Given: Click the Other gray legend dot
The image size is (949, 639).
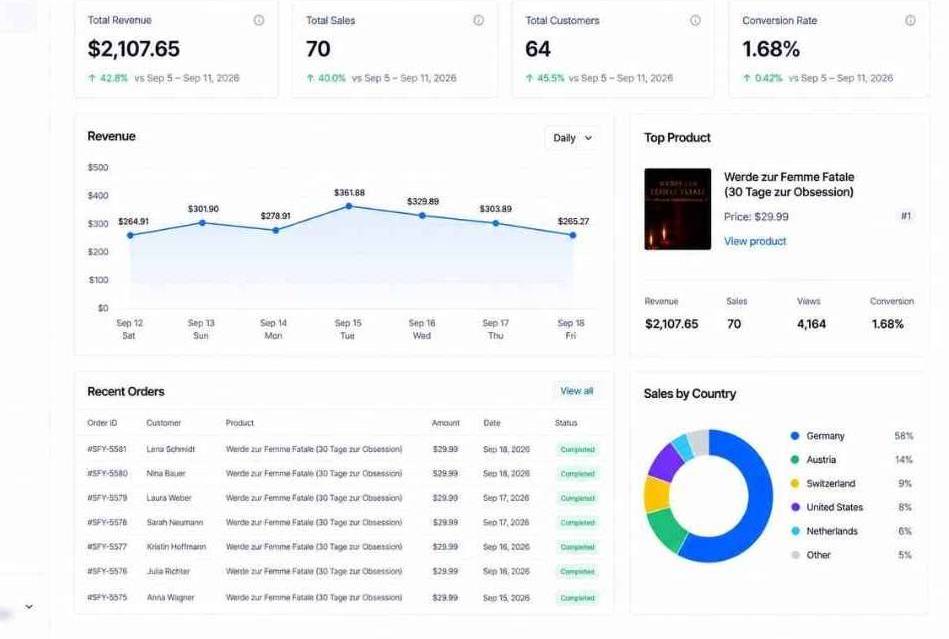Looking at the screenshot, I should pyautogui.click(x=795, y=555).
